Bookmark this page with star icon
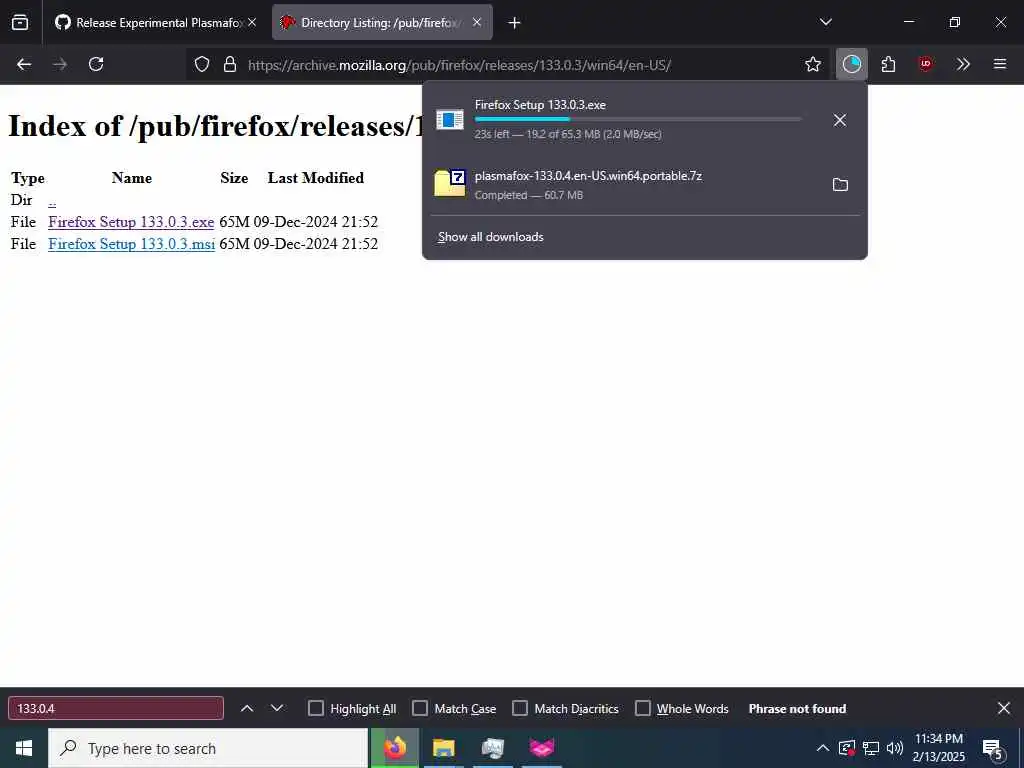The width and height of the screenshot is (1024, 768). (812, 64)
